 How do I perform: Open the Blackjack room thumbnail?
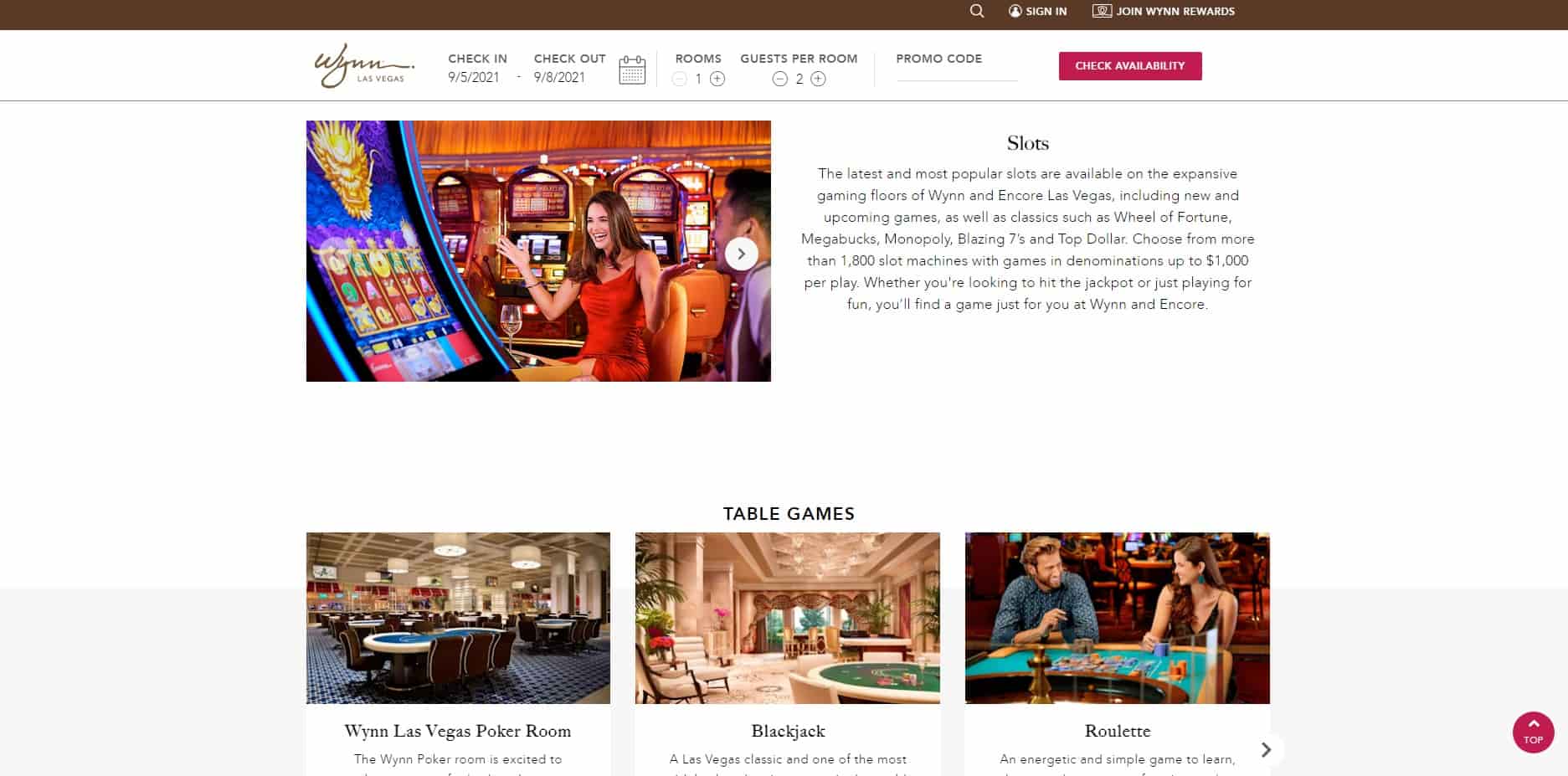788,618
